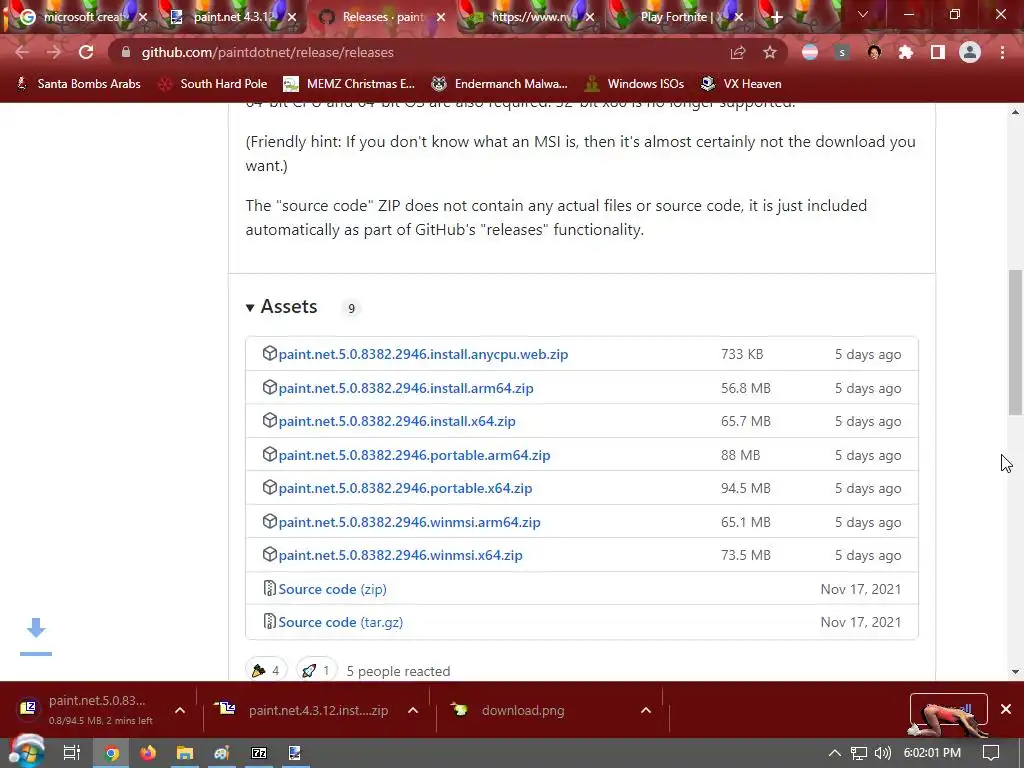Viewport: 1024px width, 768px height.
Task: Open the Extensions puzzle icon
Action: pyautogui.click(x=906, y=52)
